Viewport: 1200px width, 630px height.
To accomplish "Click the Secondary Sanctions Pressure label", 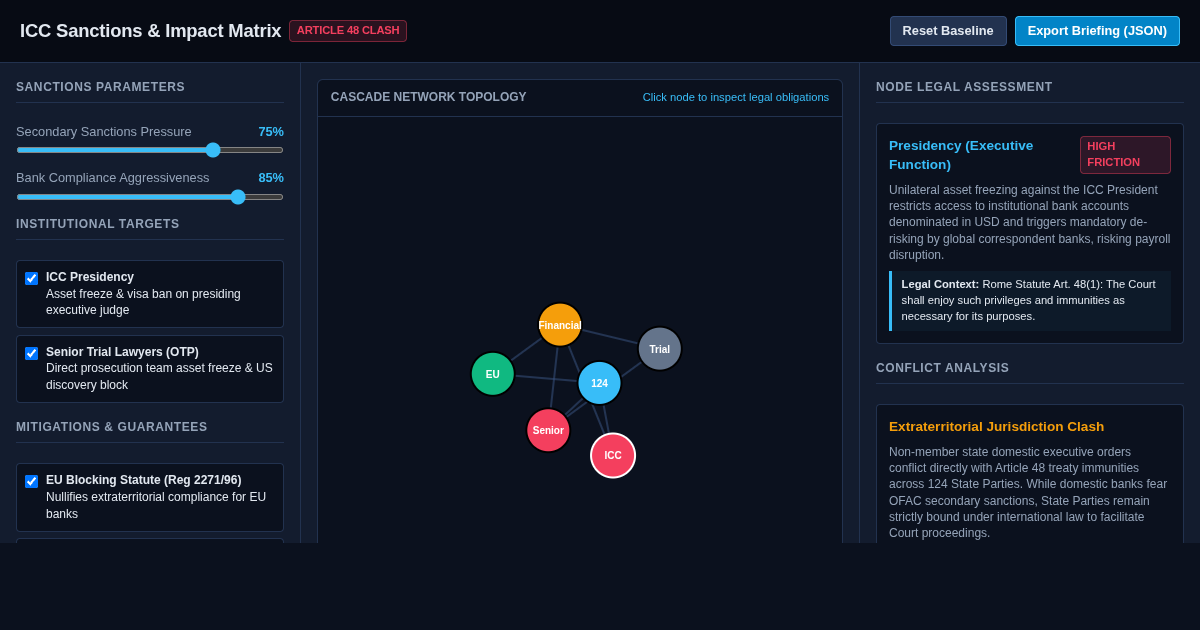I will 104,132.
